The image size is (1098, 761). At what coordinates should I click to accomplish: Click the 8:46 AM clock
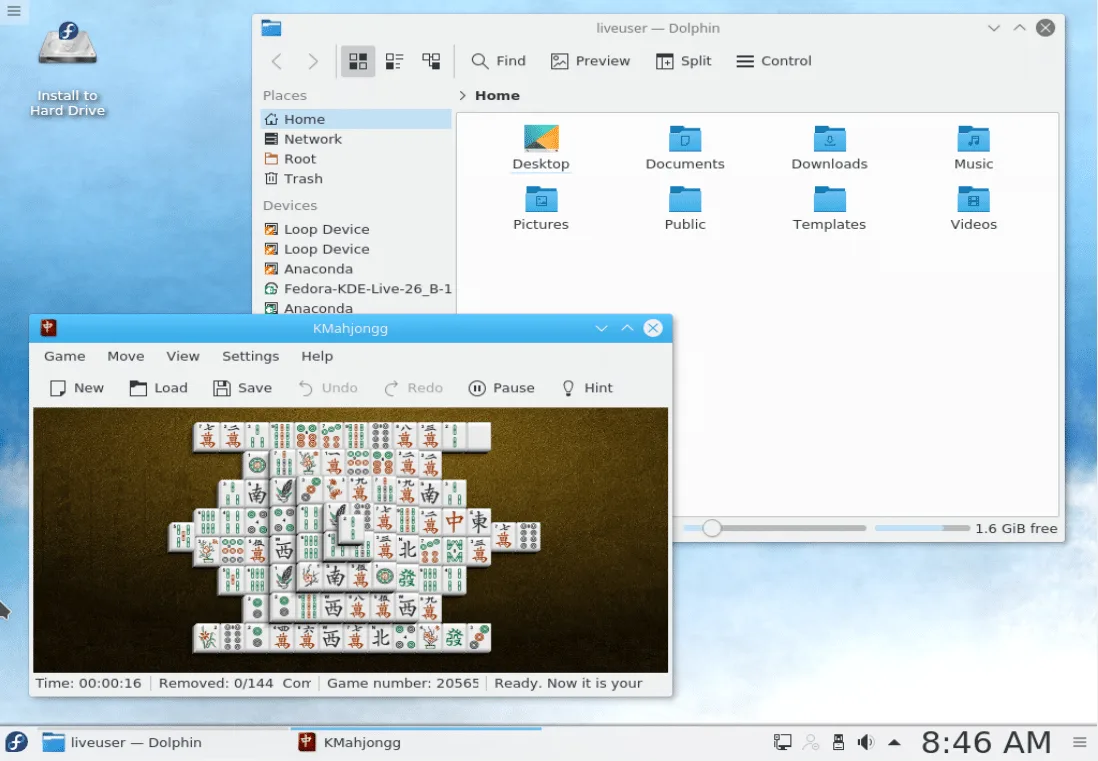click(x=986, y=742)
